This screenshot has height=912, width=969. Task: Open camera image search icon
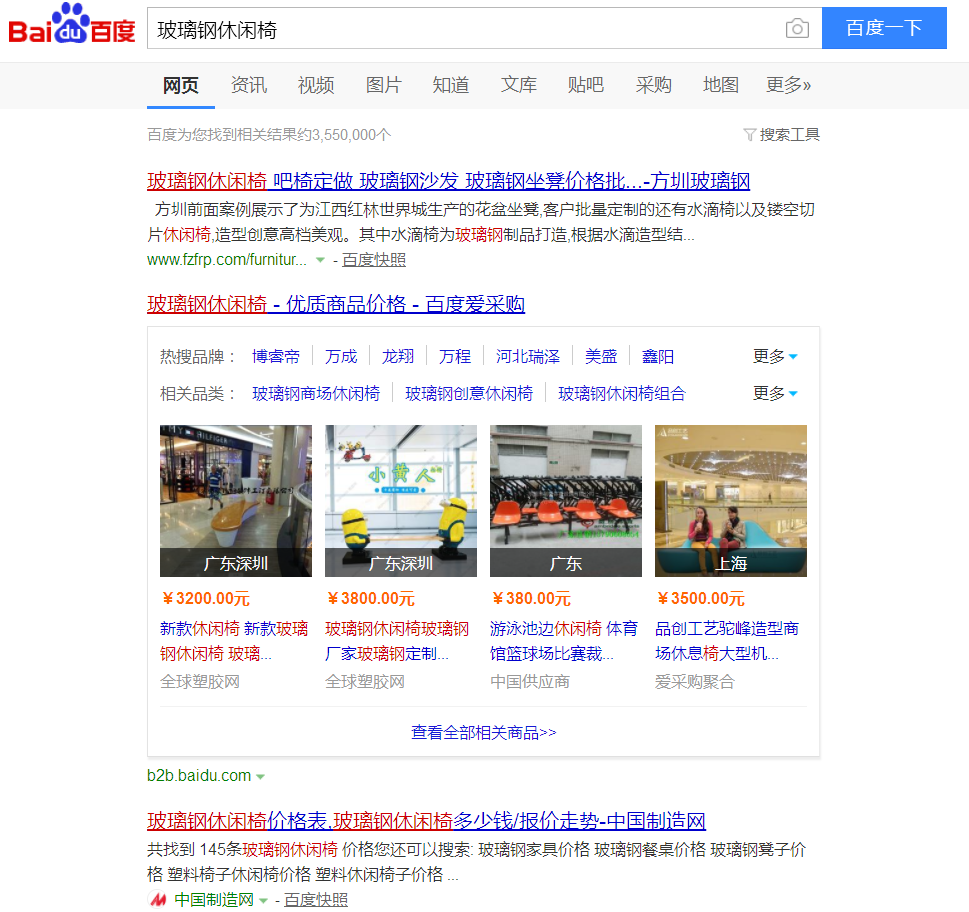click(797, 28)
